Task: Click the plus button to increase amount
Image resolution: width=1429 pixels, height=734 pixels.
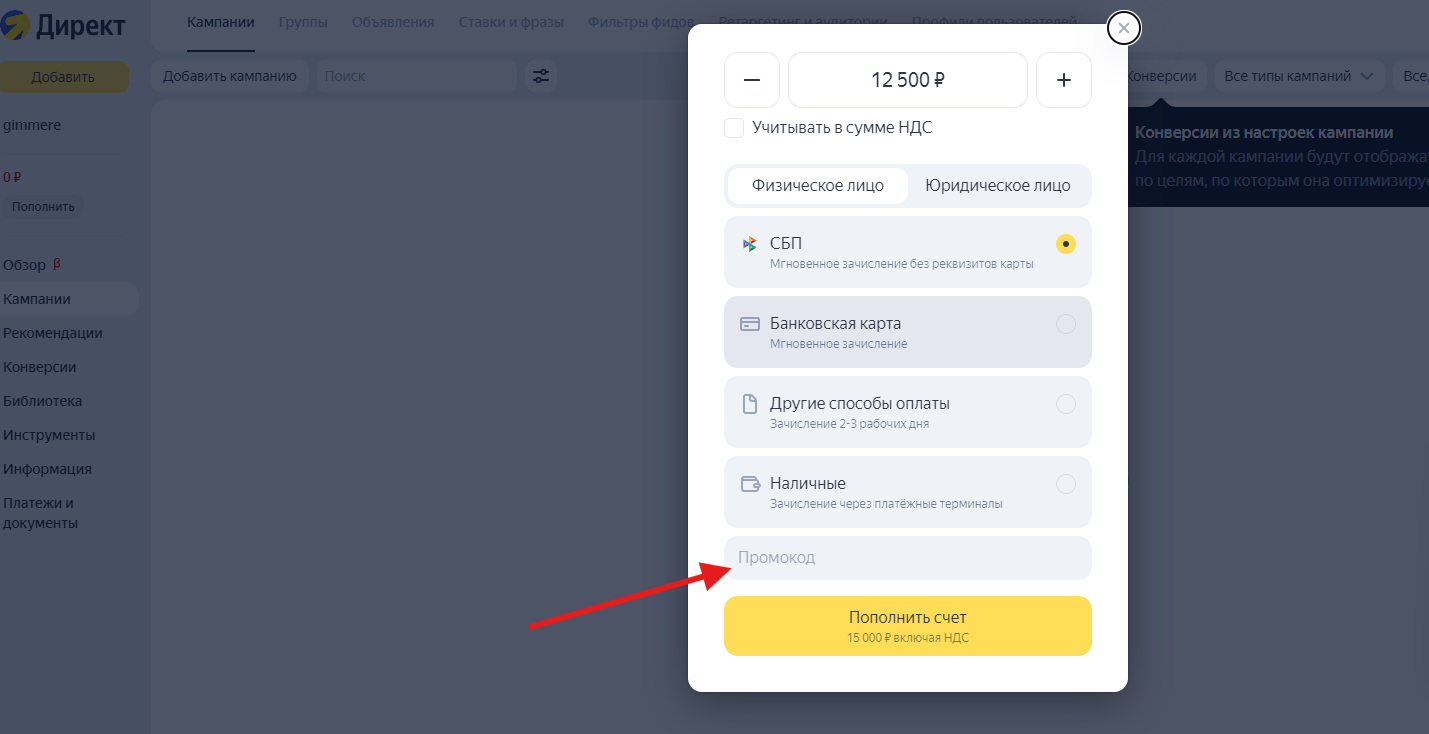Action: point(1064,80)
